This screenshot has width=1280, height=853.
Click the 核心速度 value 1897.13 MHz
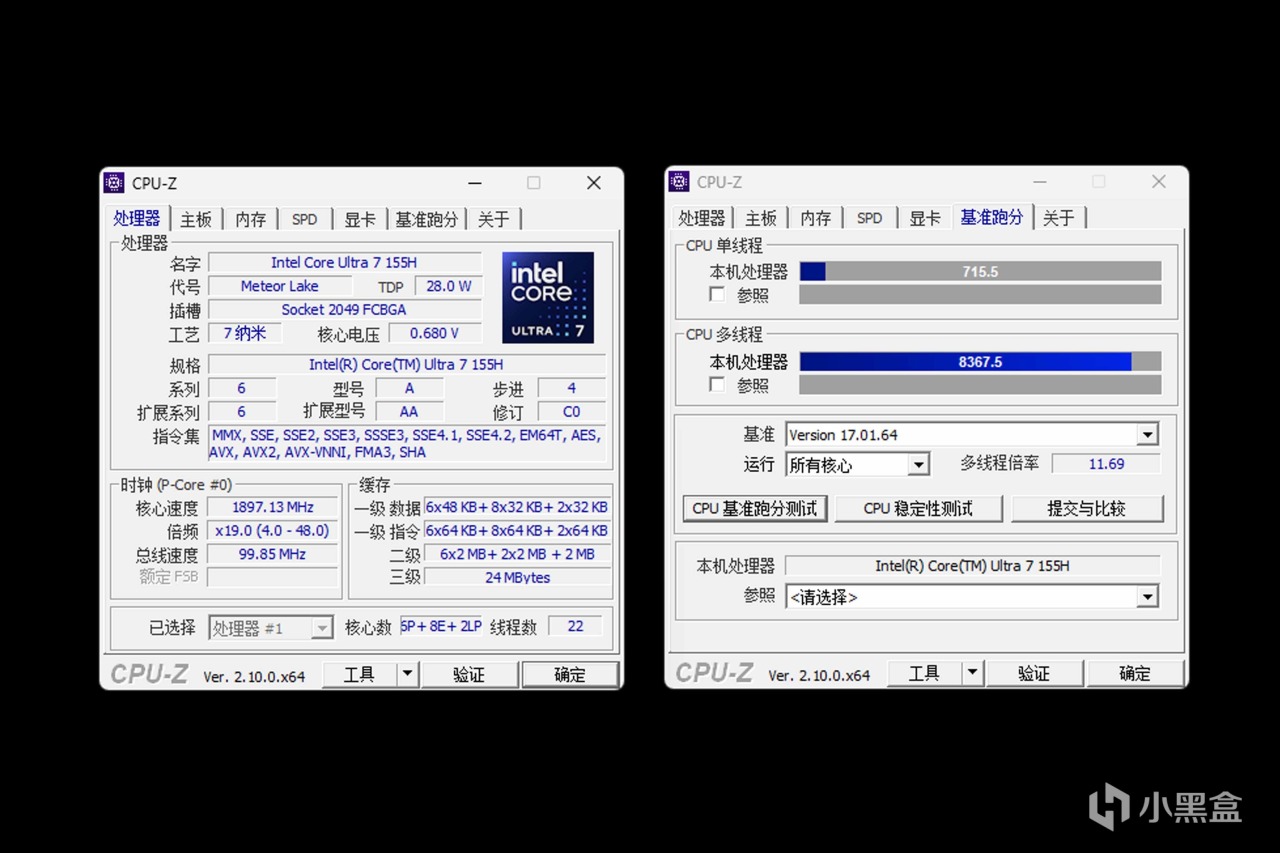click(x=273, y=507)
